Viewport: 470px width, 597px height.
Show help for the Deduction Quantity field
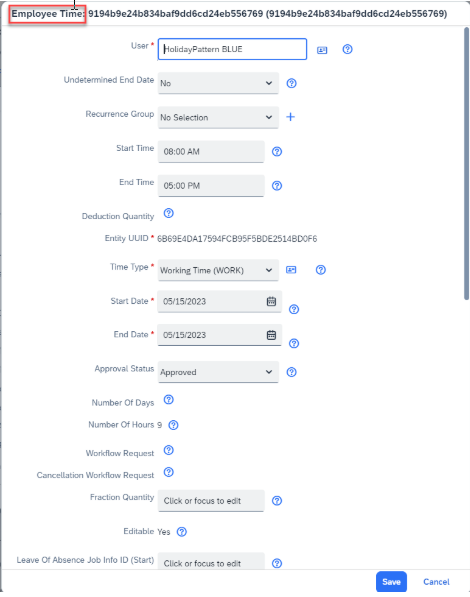point(168,213)
